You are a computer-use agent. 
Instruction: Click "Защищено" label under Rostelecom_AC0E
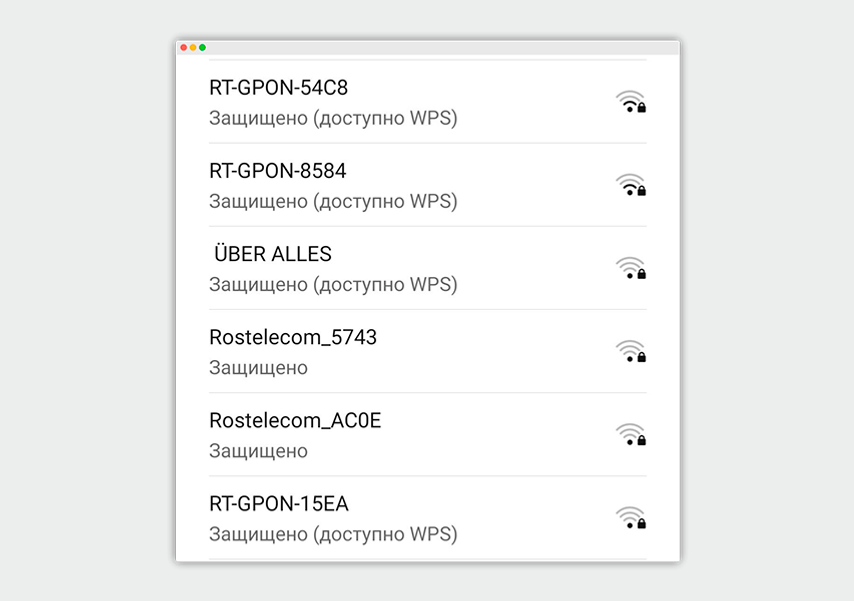[x=259, y=452]
